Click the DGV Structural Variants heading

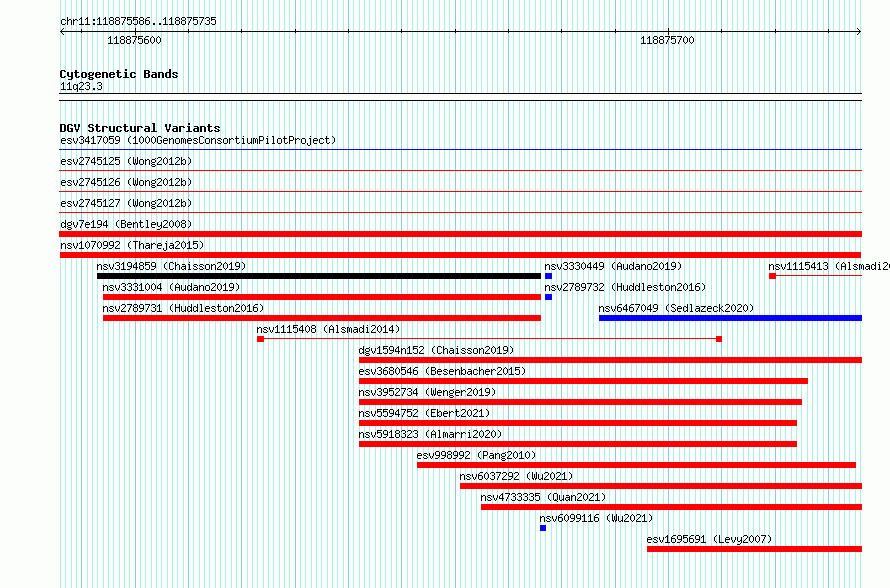point(140,128)
